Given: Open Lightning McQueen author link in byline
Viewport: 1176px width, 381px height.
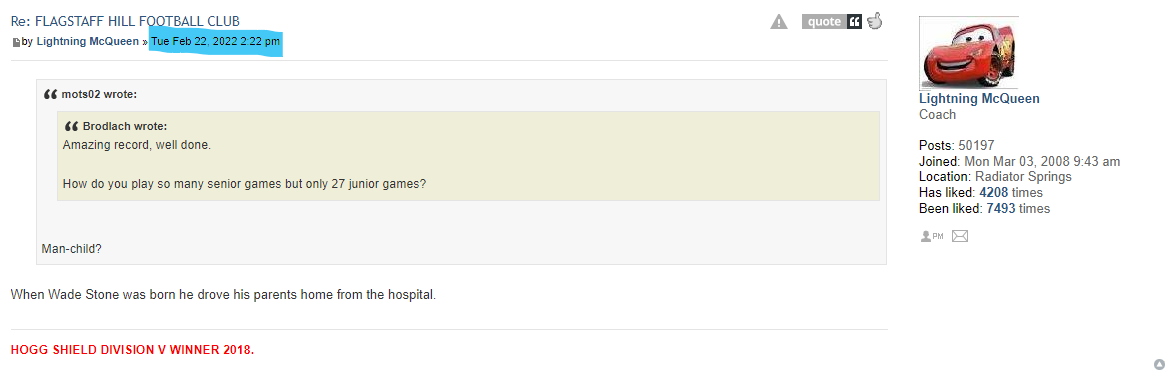Looking at the screenshot, I should tap(88, 42).
